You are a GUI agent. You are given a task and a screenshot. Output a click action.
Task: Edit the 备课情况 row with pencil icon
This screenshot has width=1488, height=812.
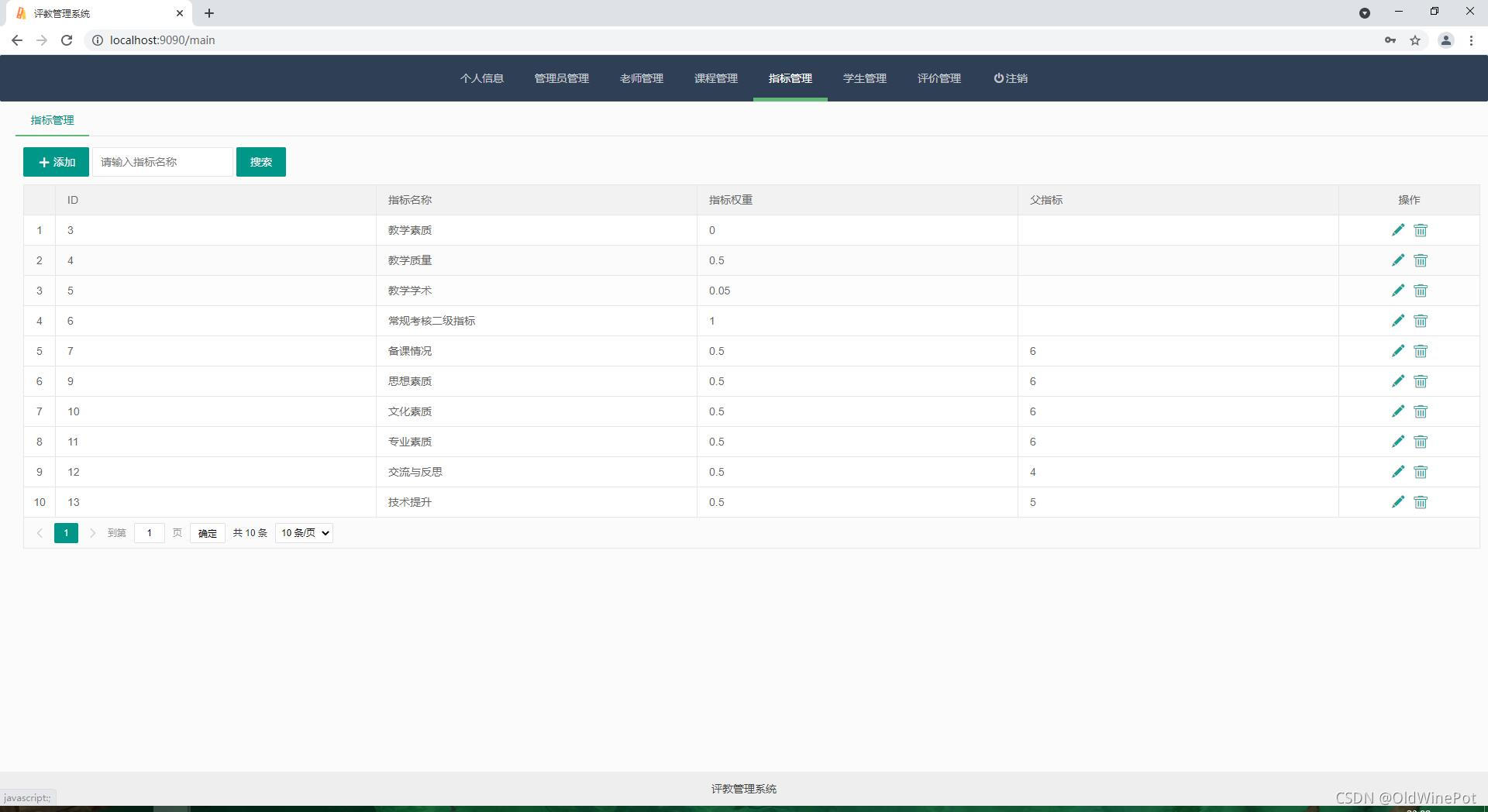click(1398, 351)
